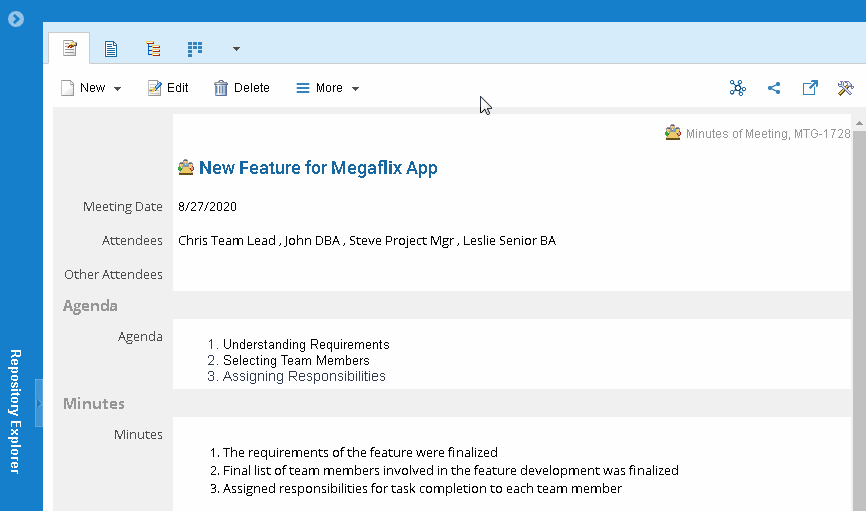Open record in new window icon
This screenshot has height=511, width=866.
[810, 88]
